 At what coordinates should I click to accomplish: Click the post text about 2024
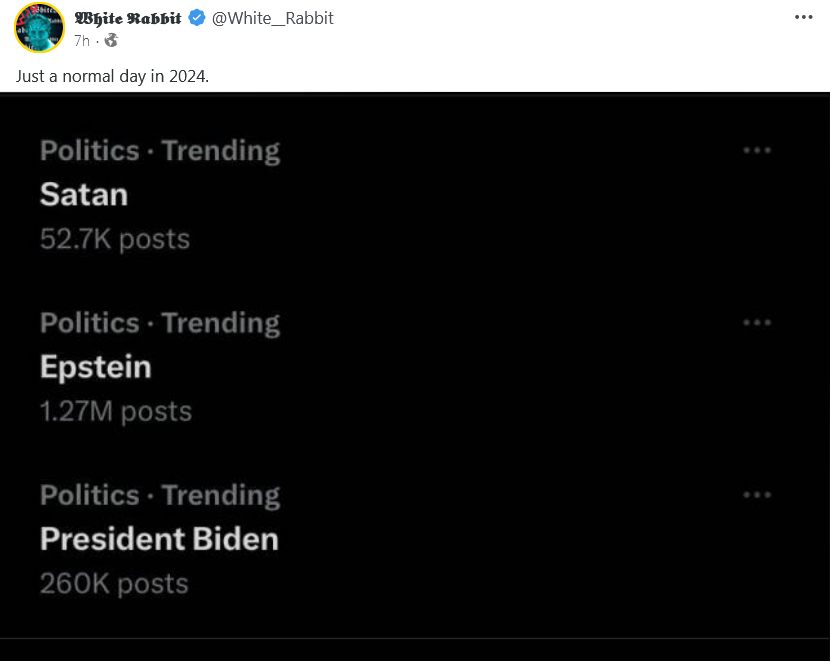tap(113, 76)
